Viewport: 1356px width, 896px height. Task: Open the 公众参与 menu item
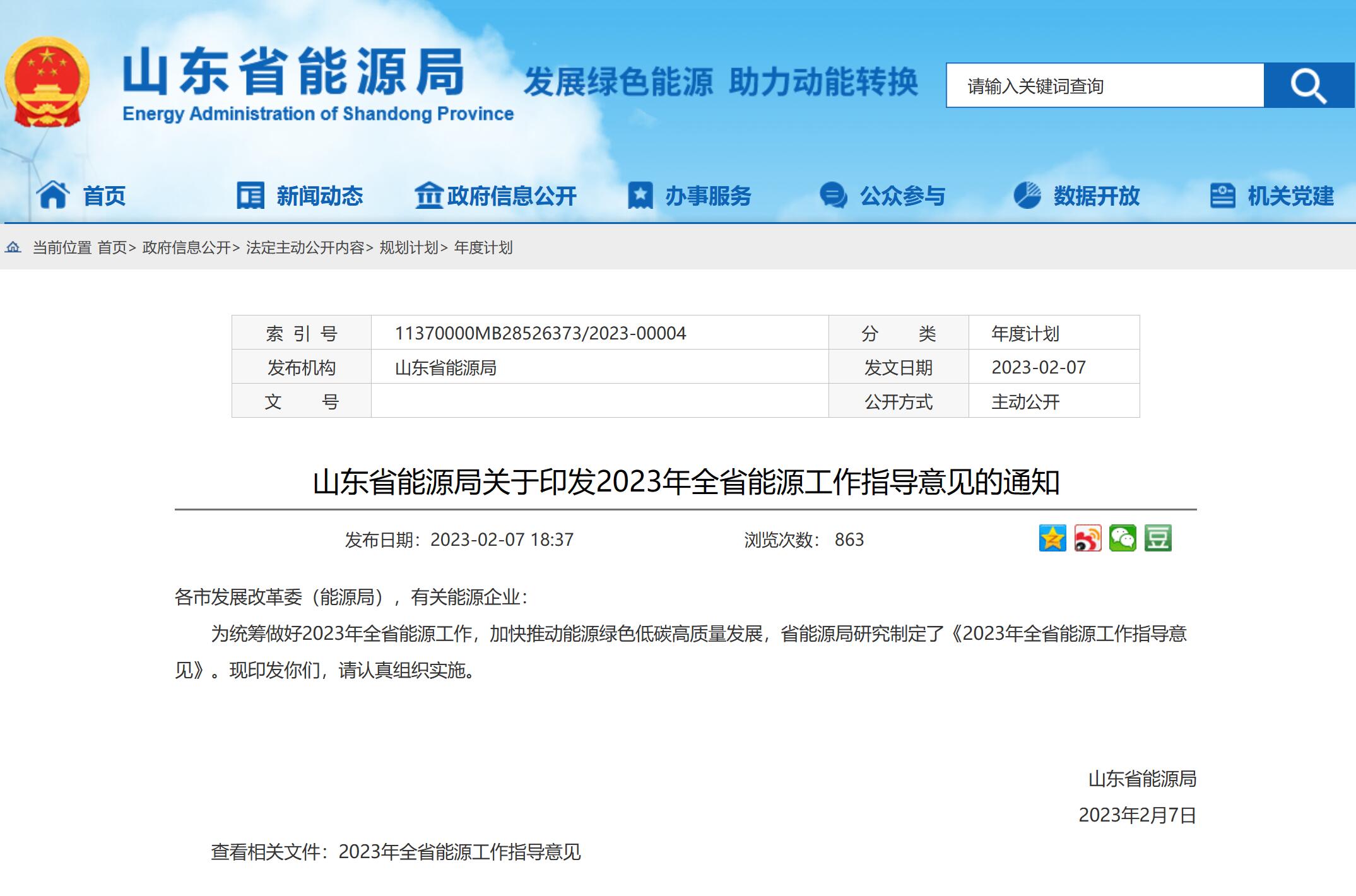[x=903, y=196]
